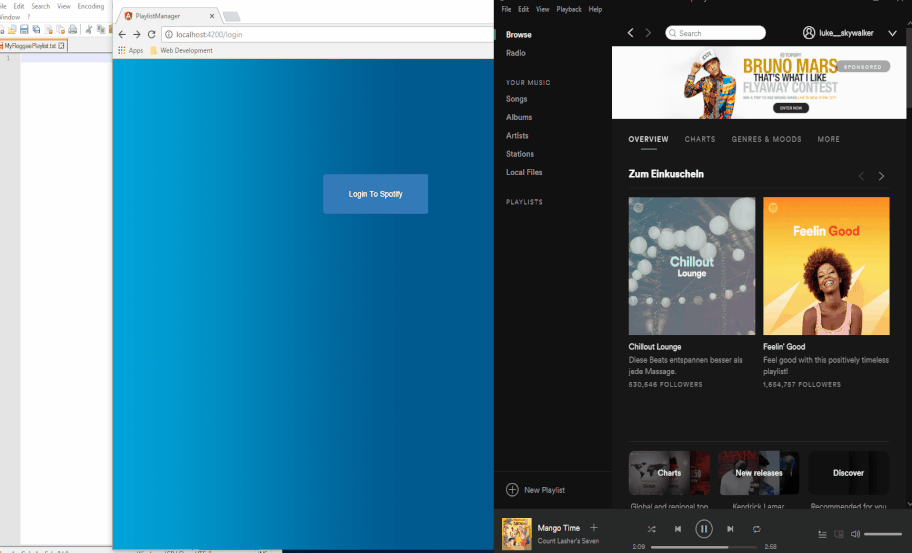The height and width of the screenshot is (553, 912).
Task: Open the Discover tile
Action: tap(848, 473)
